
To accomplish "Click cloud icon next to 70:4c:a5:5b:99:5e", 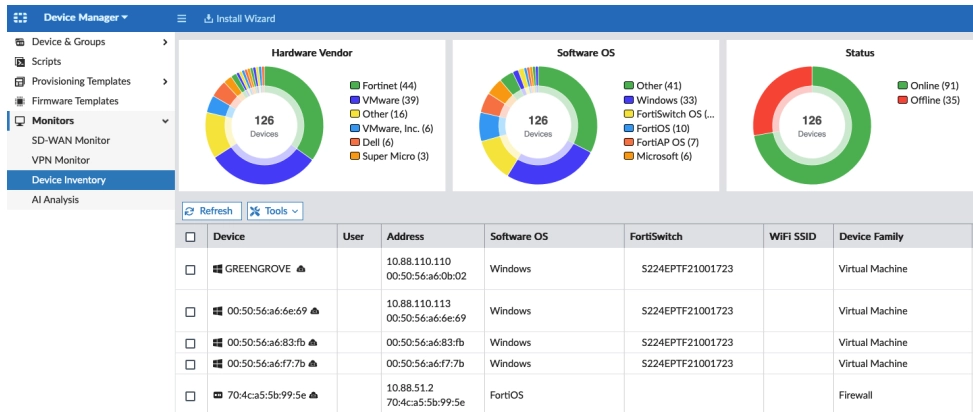I will pos(314,395).
